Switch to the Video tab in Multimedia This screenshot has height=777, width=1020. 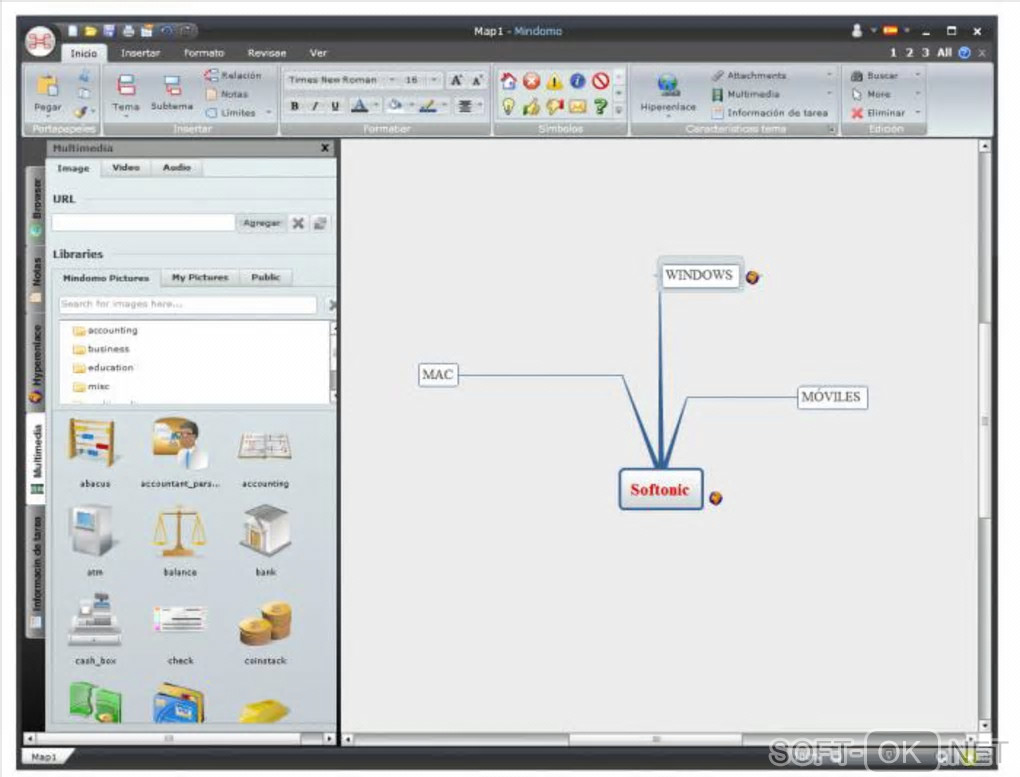pyautogui.click(x=126, y=168)
